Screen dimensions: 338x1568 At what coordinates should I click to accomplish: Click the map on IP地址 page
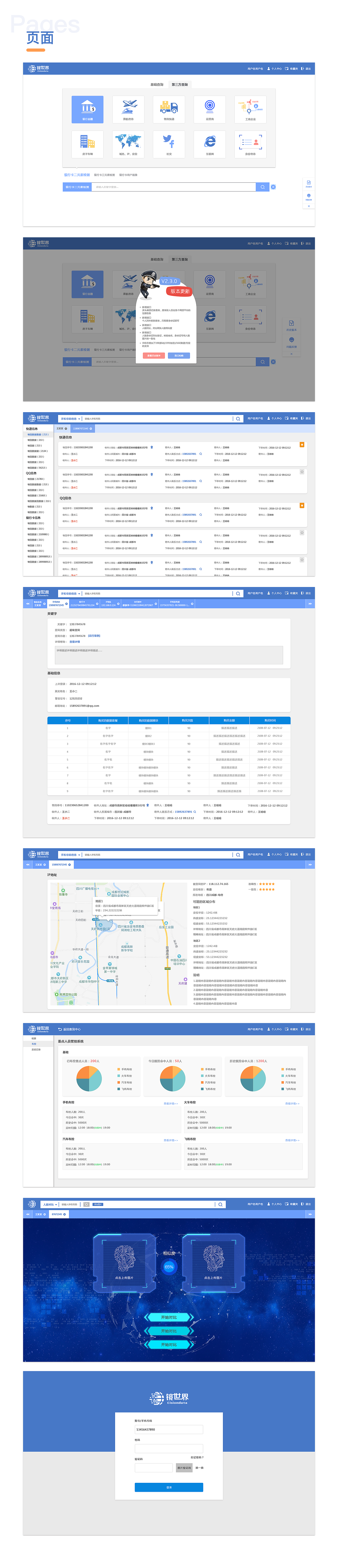119,944
